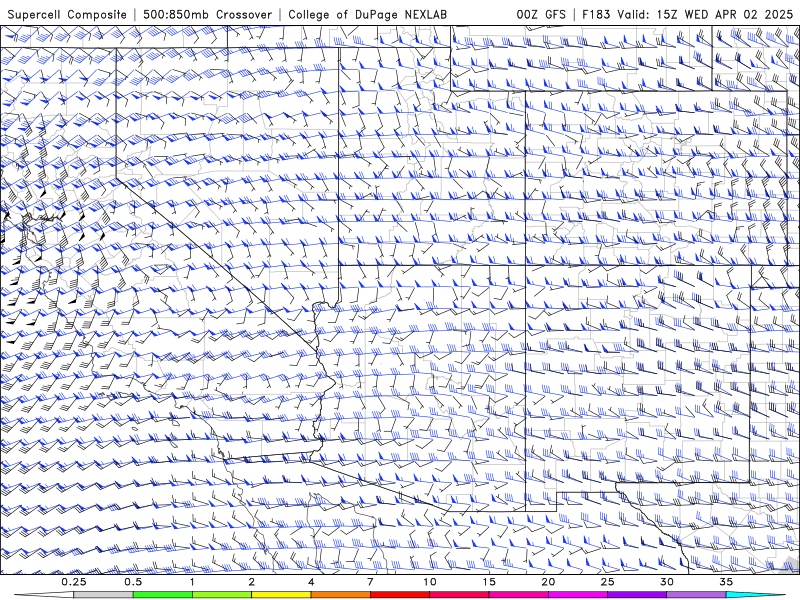Screen dimensions: 800x600
Task: Click the 'Supercell Composite' title text
Action: pos(66,14)
